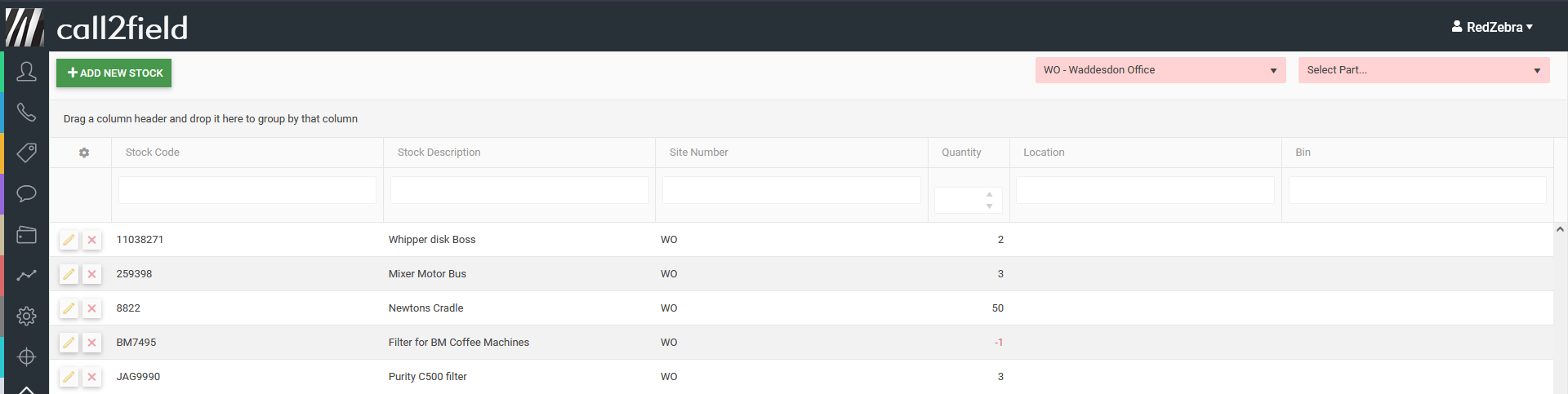Viewport: 1568px width, 394px height.
Task: Click the Stock Description filter field
Action: click(x=519, y=190)
